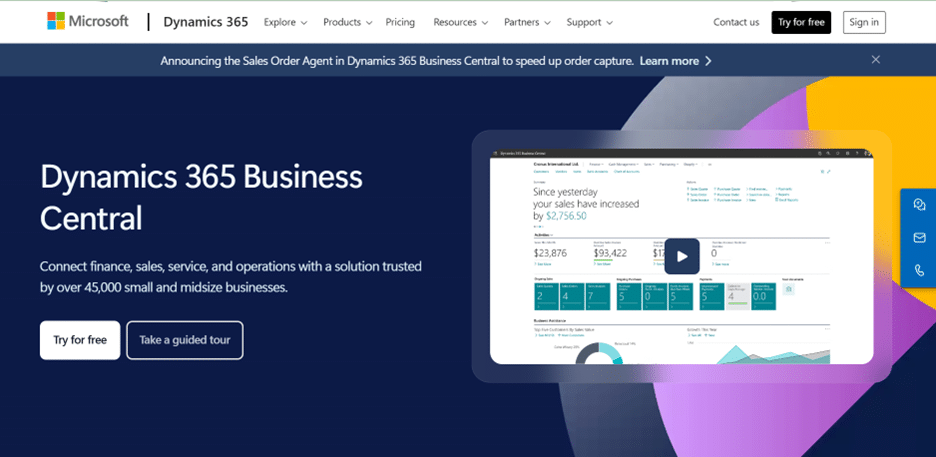Click the Microsoft logo
Viewport: 936px width, 457px height.
[x=88, y=21]
